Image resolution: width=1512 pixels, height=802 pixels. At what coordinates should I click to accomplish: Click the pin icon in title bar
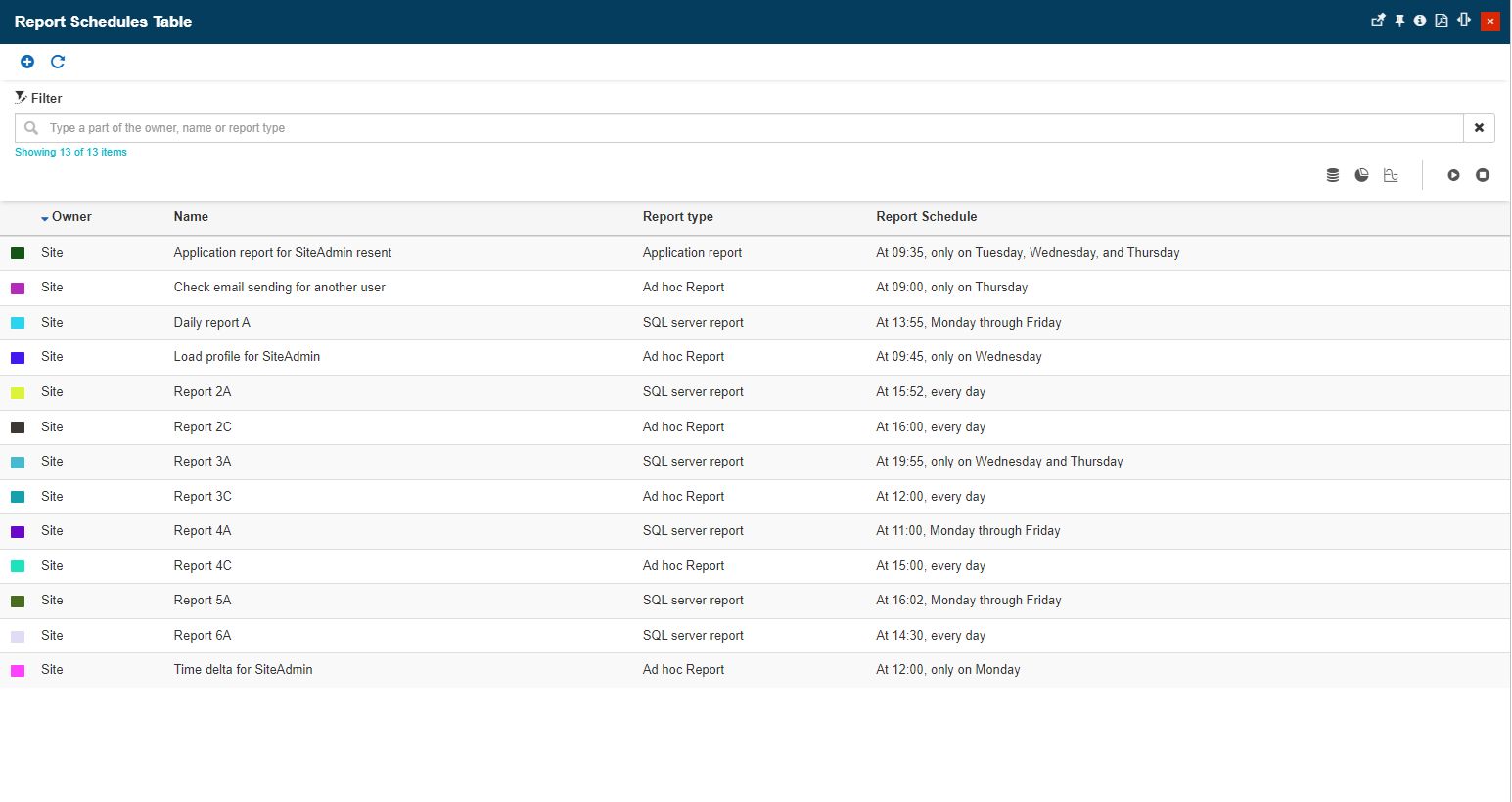[1399, 21]
